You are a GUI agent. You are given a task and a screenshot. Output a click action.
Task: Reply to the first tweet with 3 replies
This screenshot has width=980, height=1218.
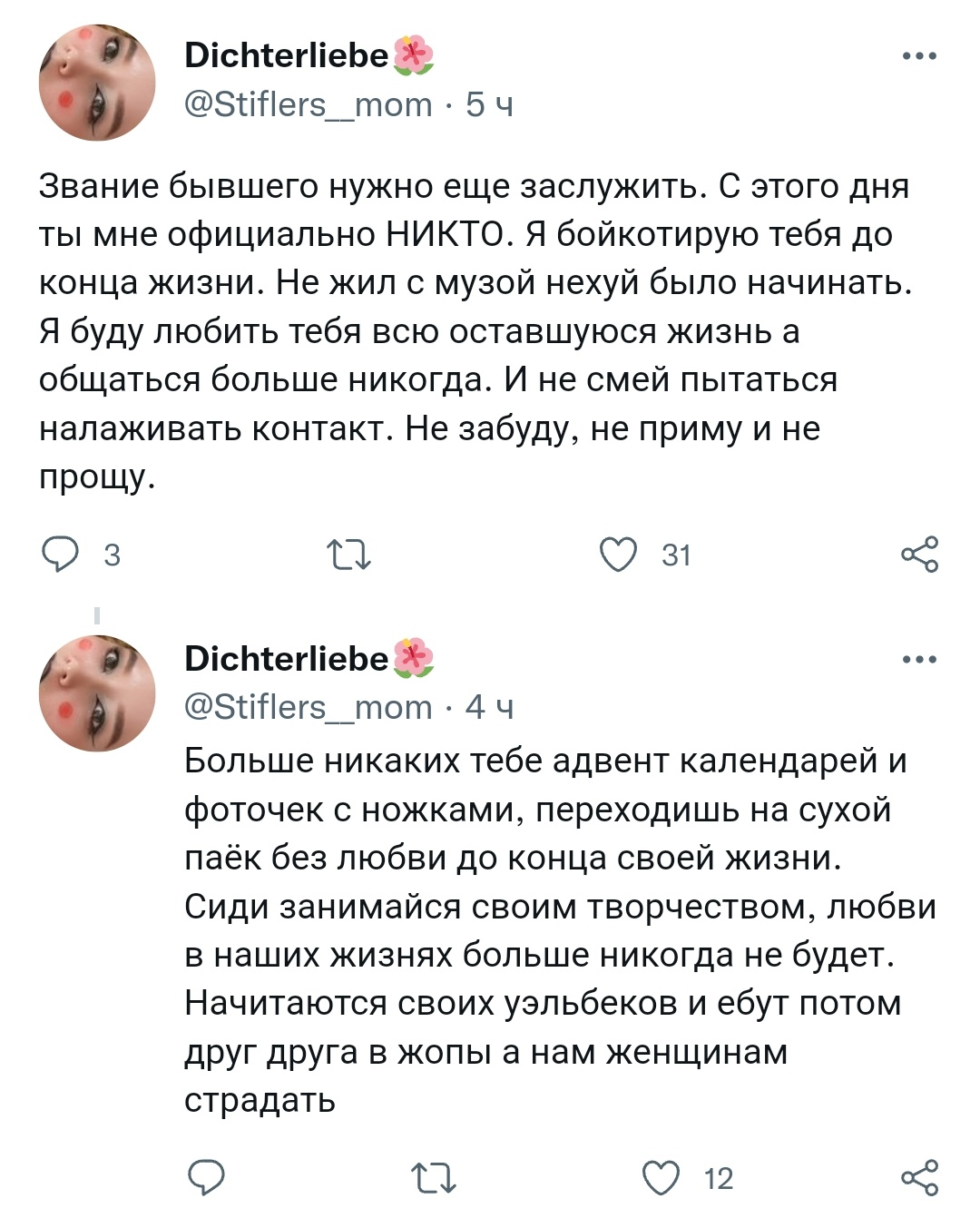click(62, 554)
